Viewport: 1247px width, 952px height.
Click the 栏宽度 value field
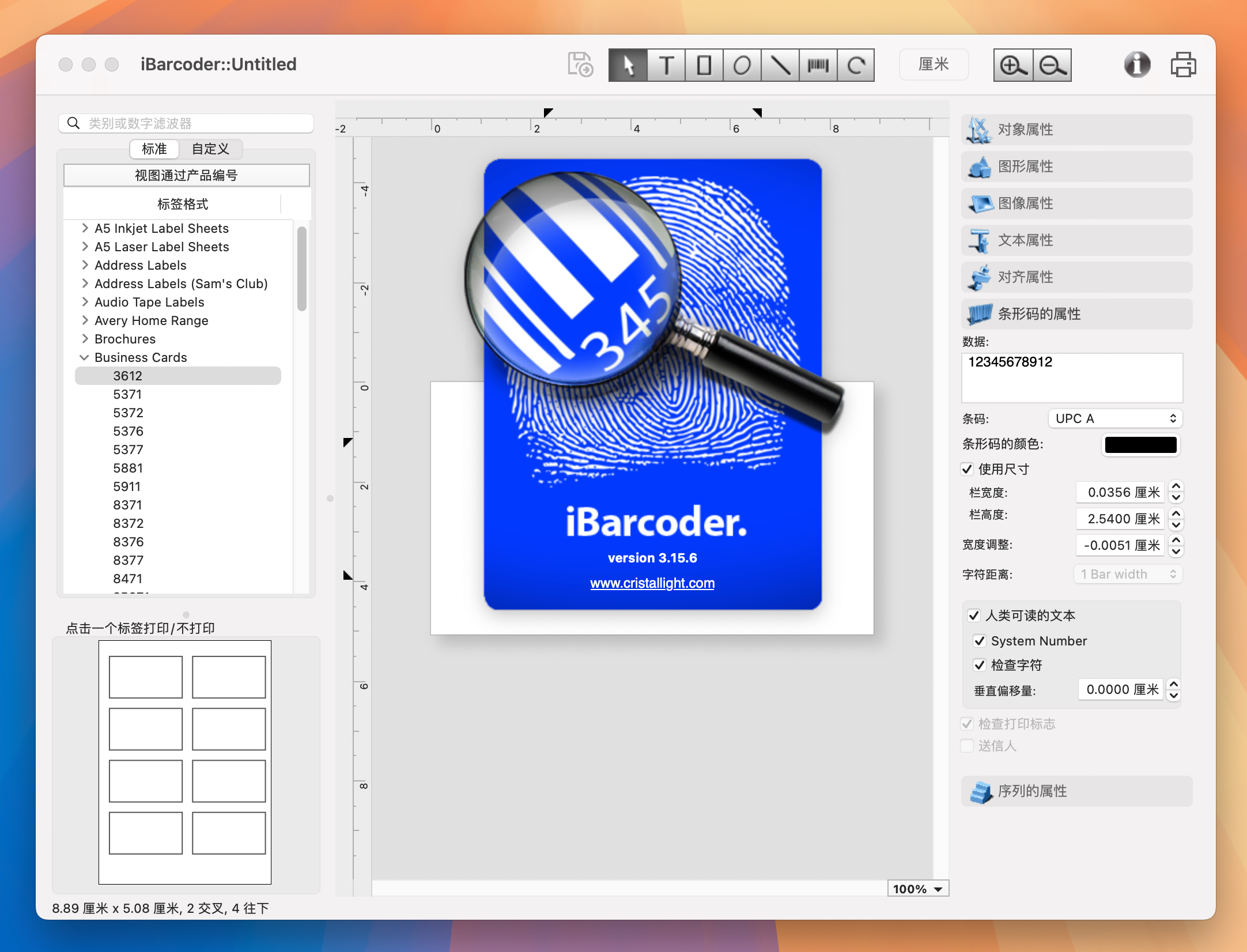pyautogui.click(x=1120, y=492)
